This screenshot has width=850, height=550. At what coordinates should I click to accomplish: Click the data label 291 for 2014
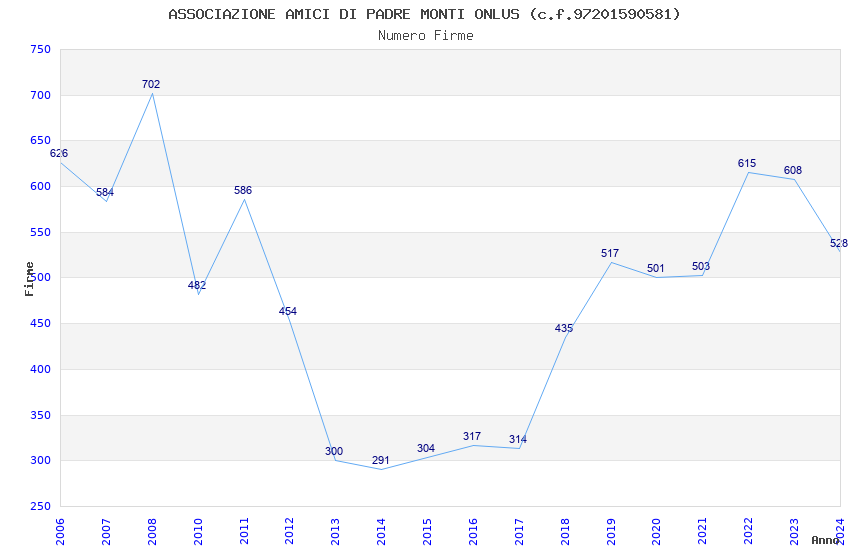coord(381,460)
